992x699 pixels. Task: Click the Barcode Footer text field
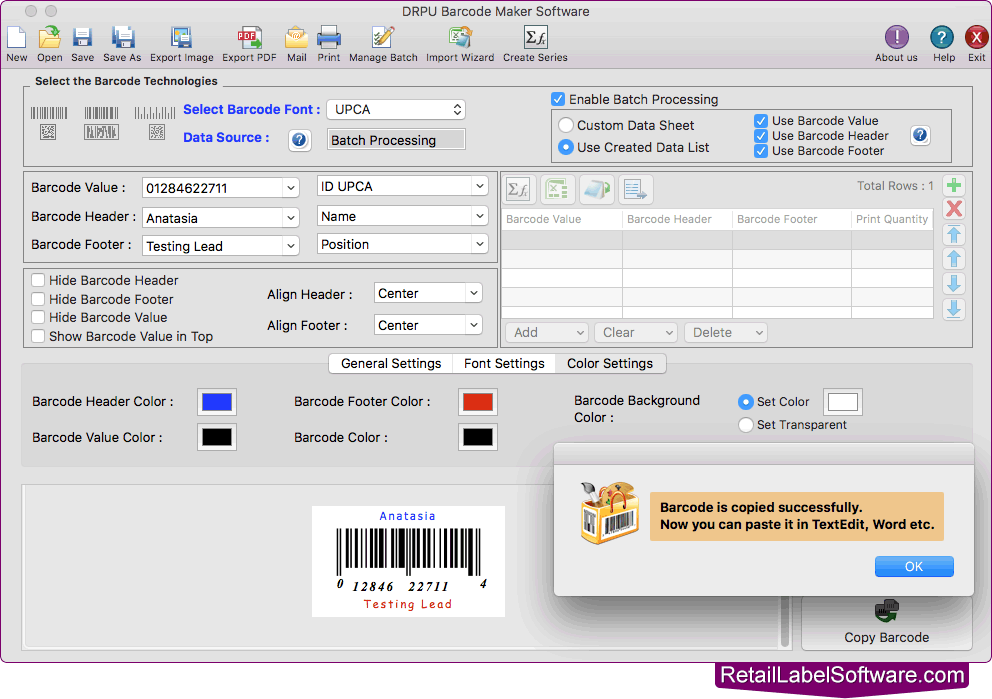[x=213, y=246]
